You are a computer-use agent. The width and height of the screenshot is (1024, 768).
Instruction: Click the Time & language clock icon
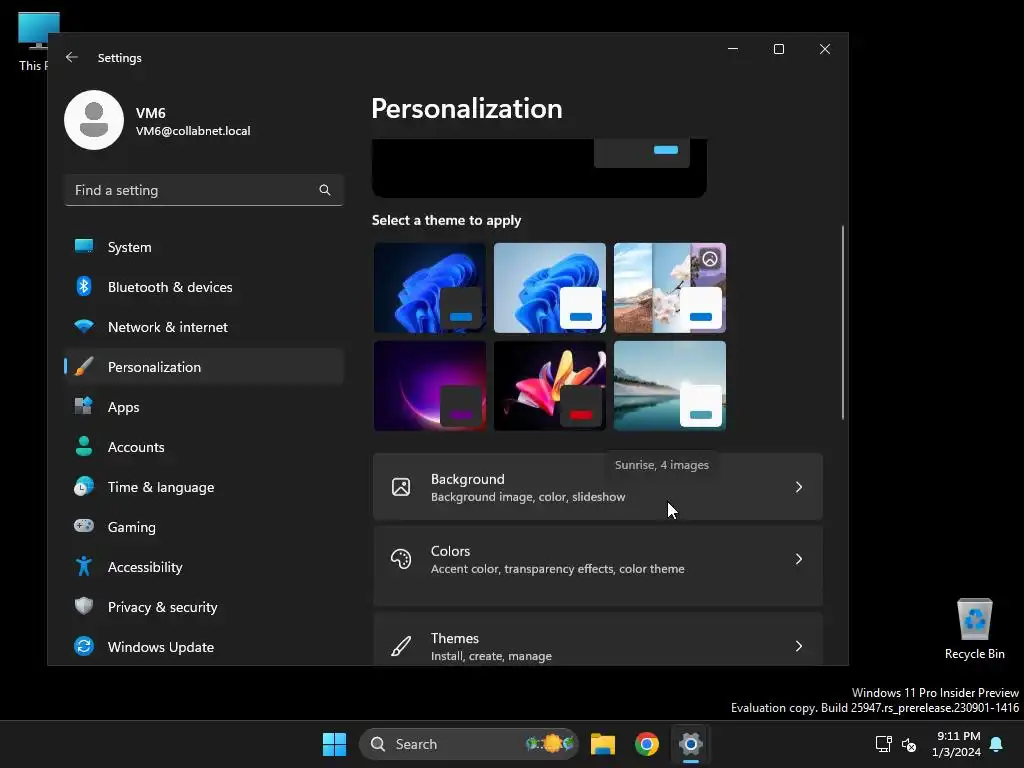click(x=84, y=487)
